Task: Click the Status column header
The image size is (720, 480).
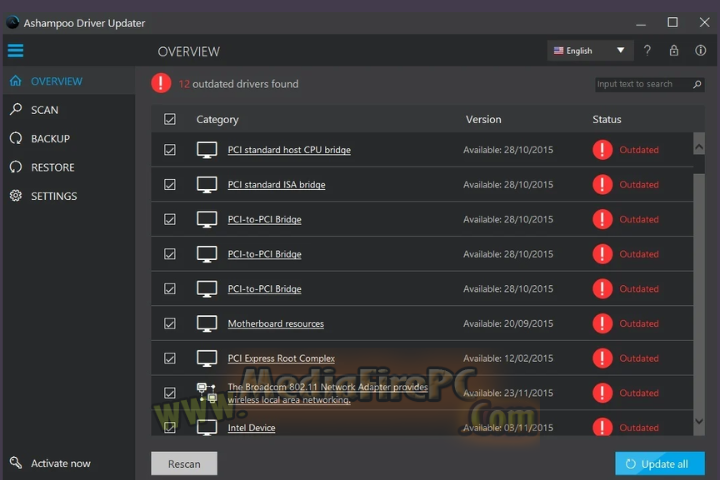Action: click(607, 119)
